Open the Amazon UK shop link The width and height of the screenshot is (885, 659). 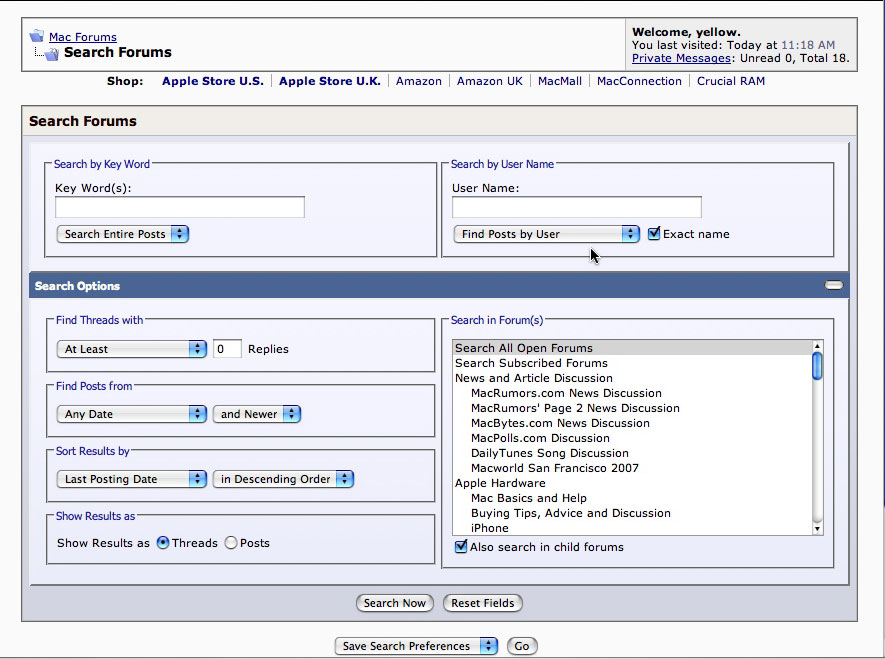[x=490, y=81]
